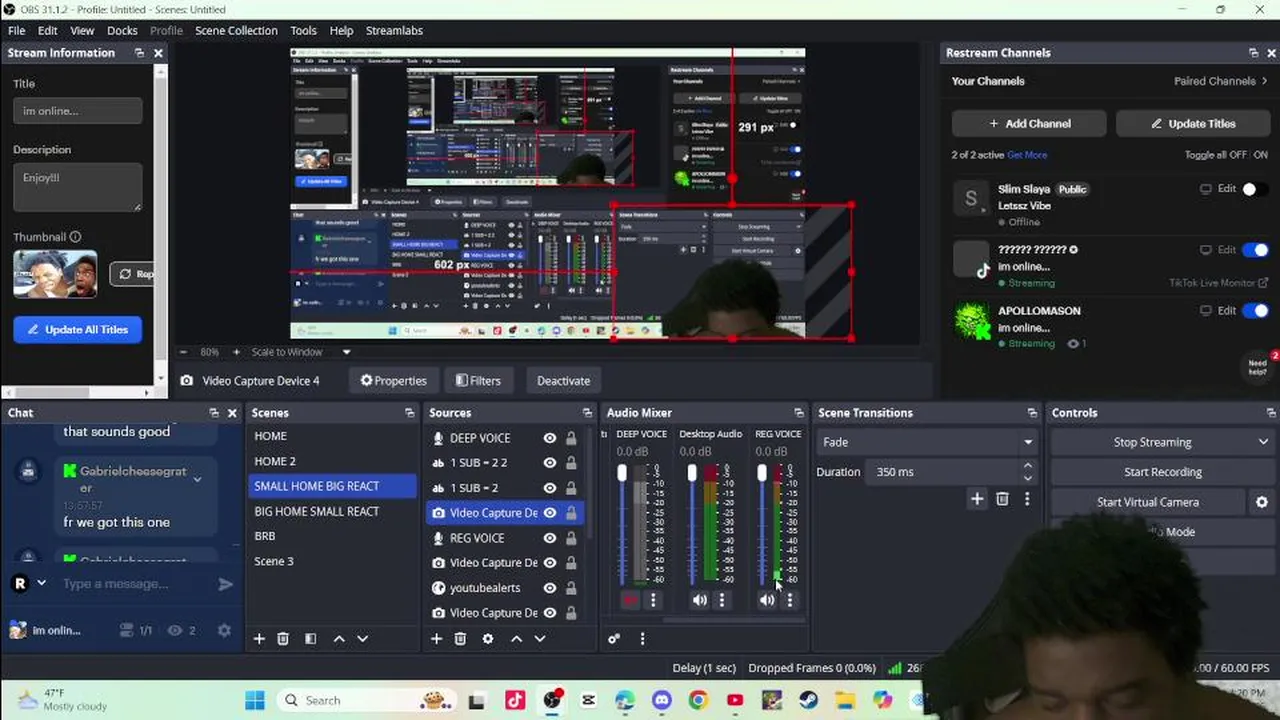
Task: Toggle visibility of DEEP VOICE source
Action: (549, 438)
